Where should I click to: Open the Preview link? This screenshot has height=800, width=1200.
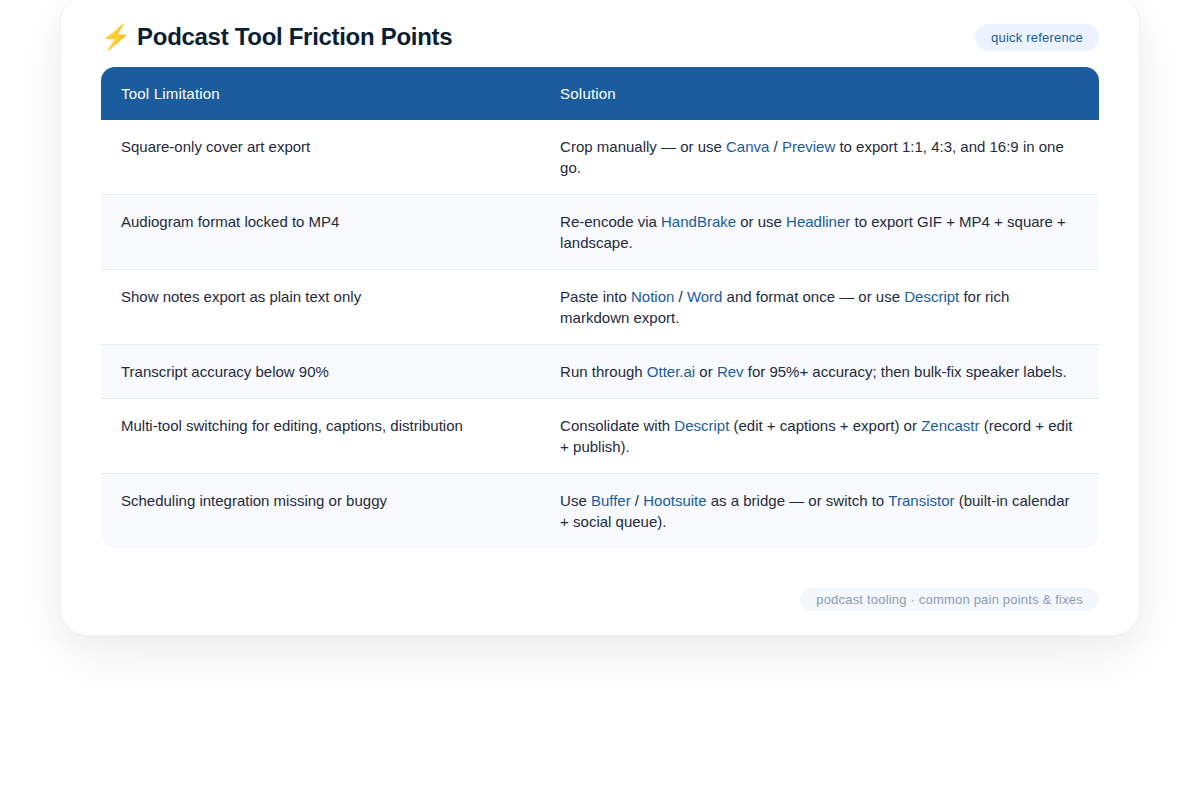coord(808,147)
